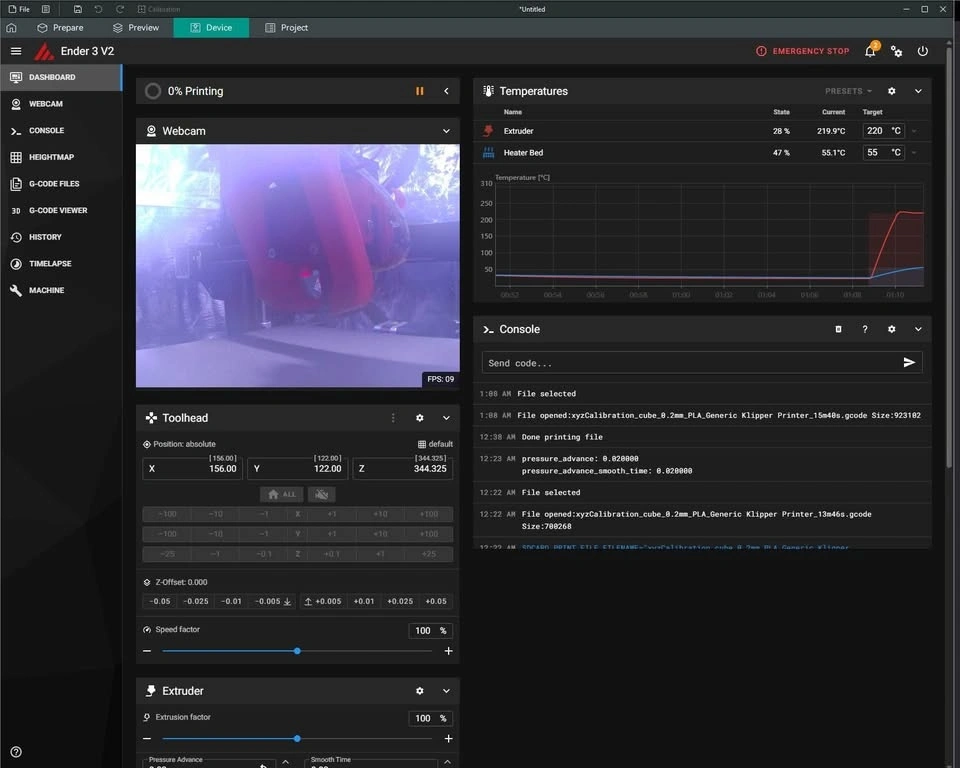The image size is (960, 768).
Task: Toggle the hamburger sidebar menu
Action: point(16,51)
